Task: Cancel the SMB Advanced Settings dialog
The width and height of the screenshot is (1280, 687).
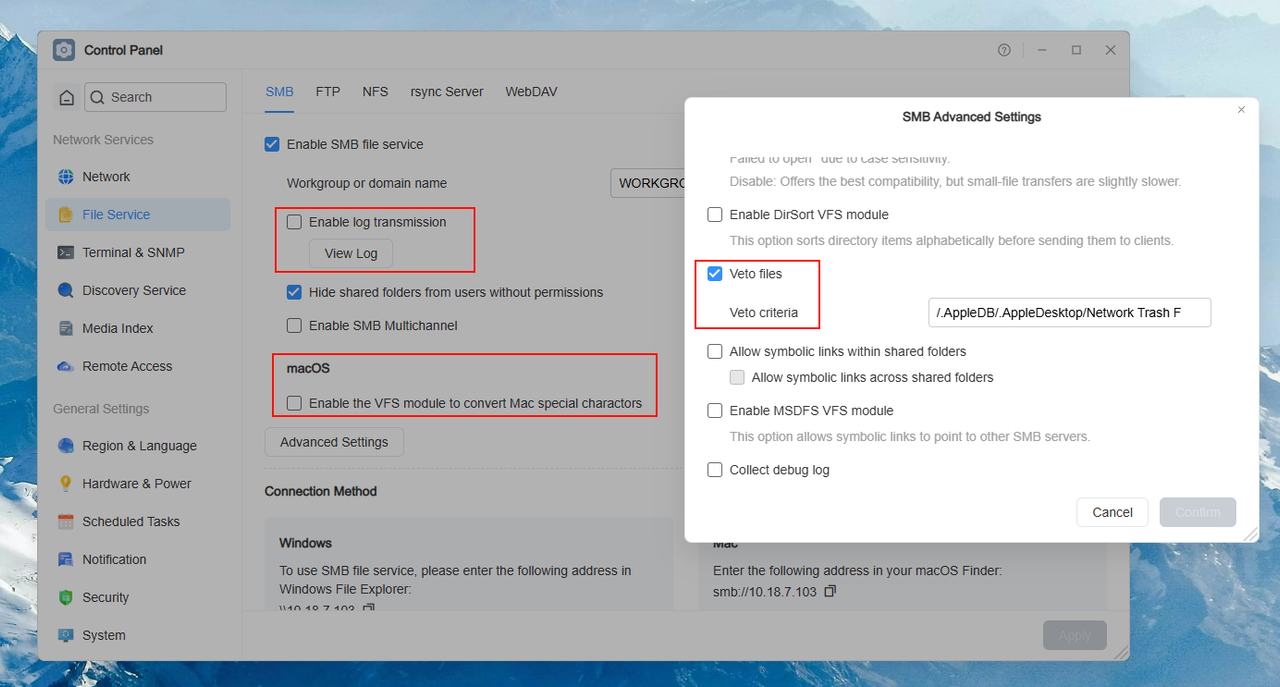Action: coord(1112,512)
